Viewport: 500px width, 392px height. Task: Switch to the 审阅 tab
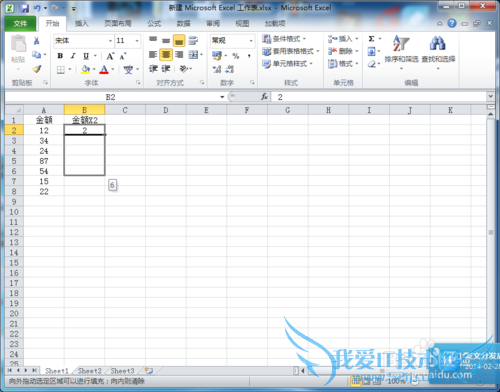pyautogui.click(x=213, y=24)
